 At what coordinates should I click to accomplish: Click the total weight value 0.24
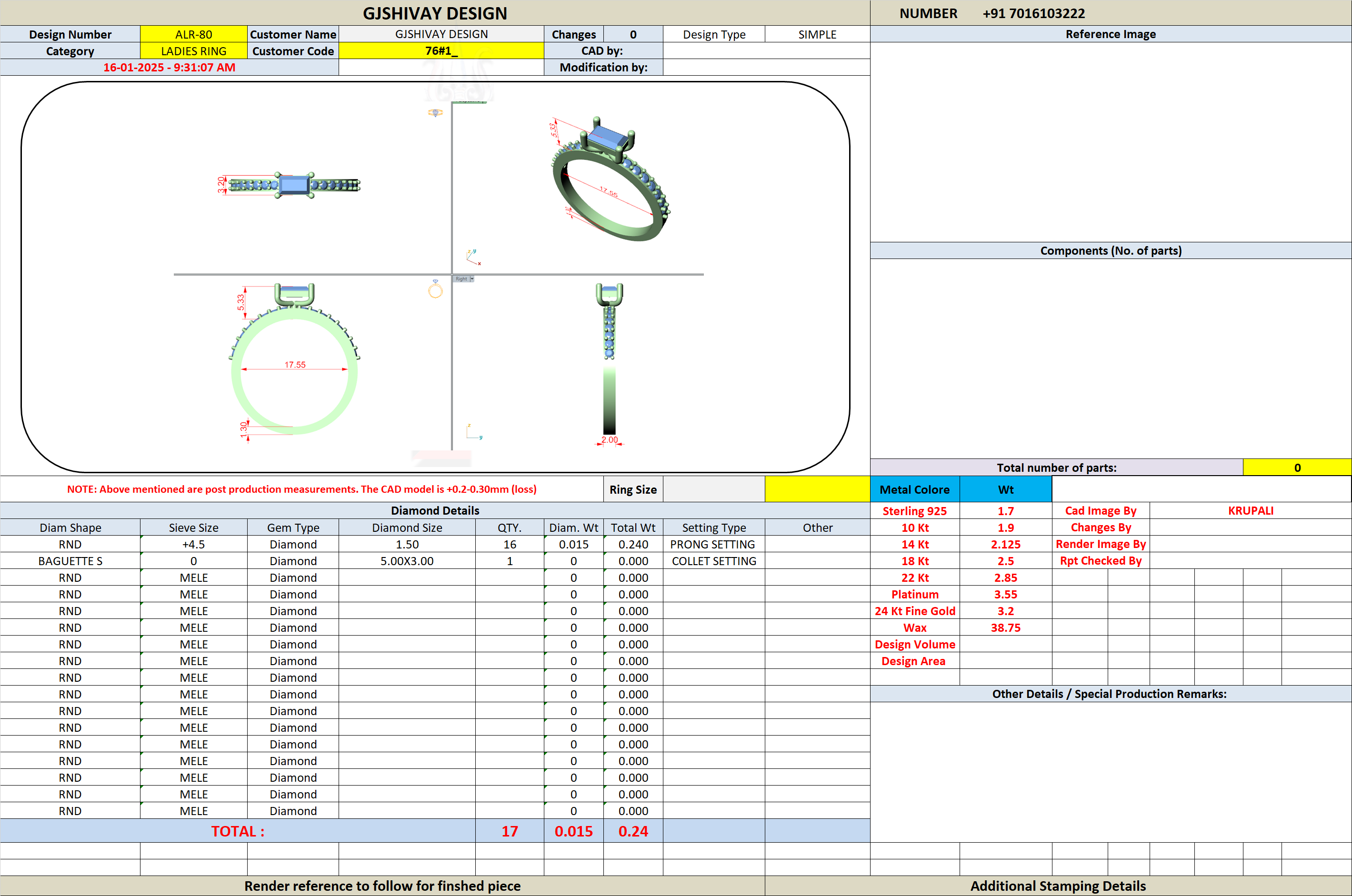click(633, 831)
